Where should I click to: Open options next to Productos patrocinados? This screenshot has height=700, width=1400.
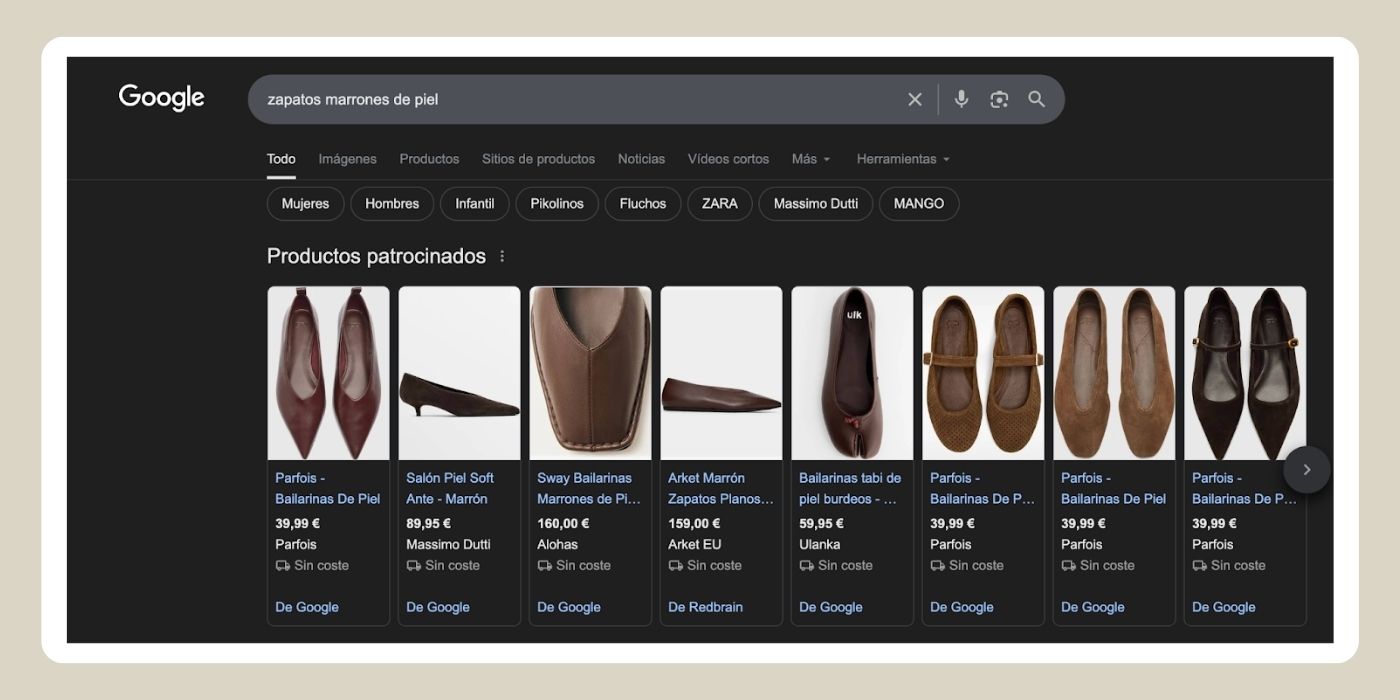coord(502,256)
